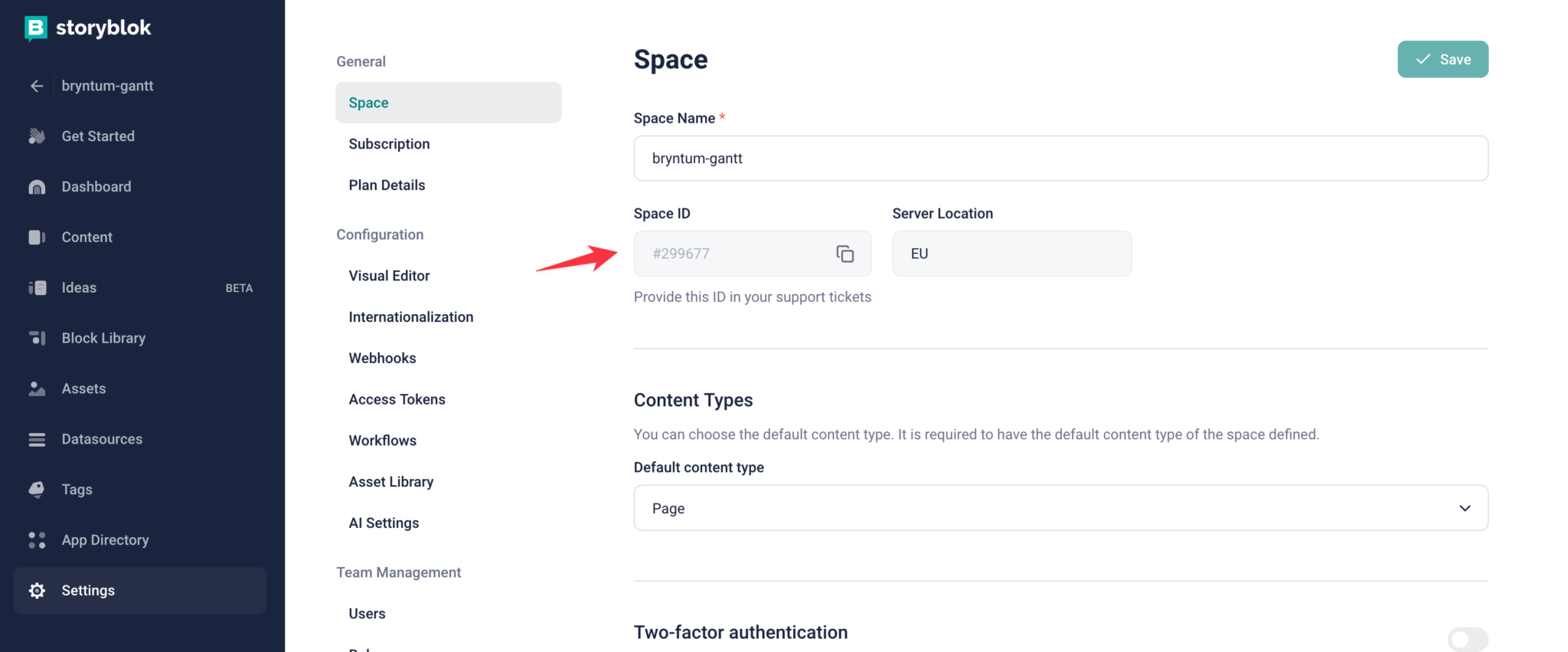Click the Settings gear icon
The width and height of the screenshot is (1568, 652).
(x=37, y=591)
